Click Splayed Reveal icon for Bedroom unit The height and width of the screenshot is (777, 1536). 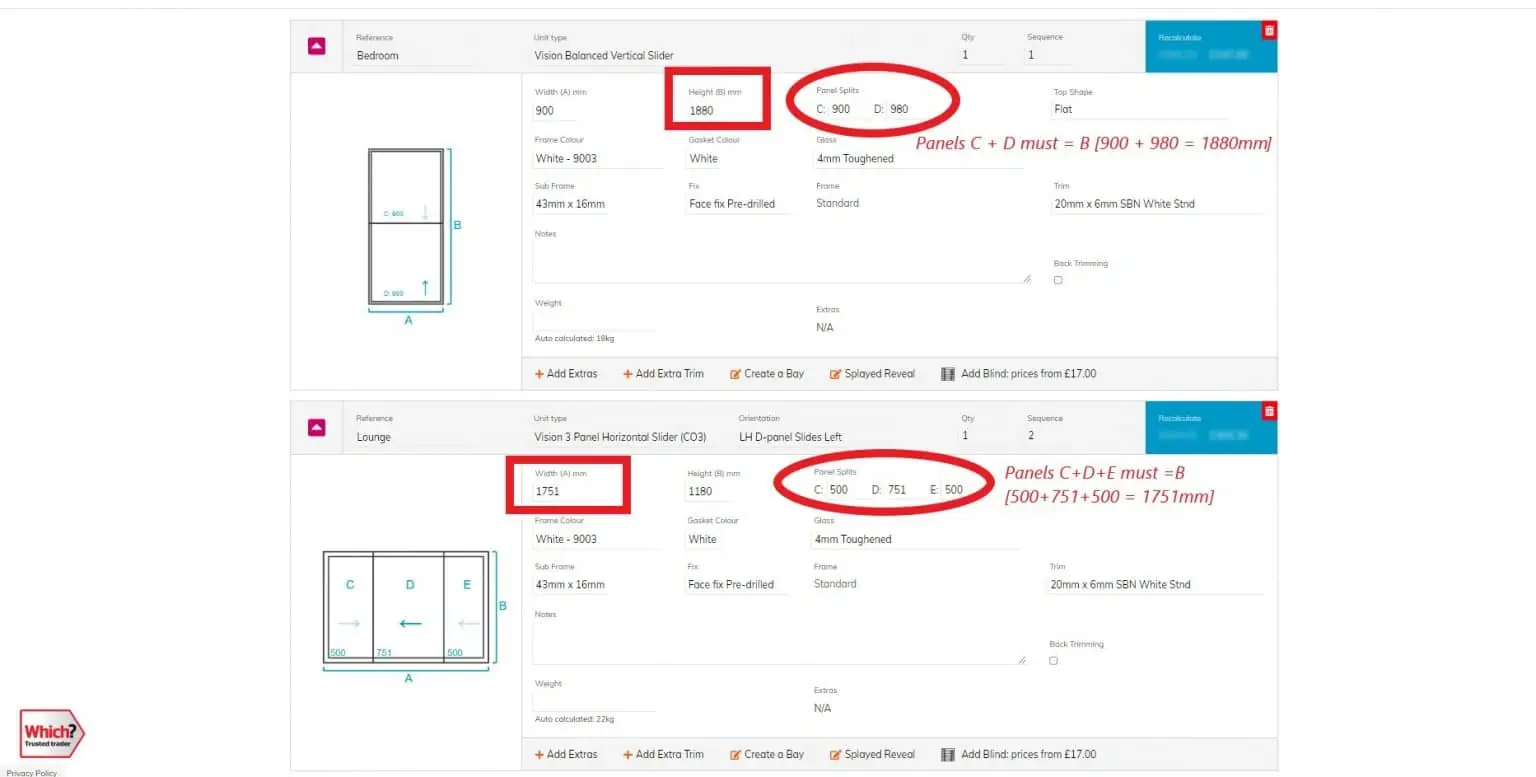[x=836, y=374]
